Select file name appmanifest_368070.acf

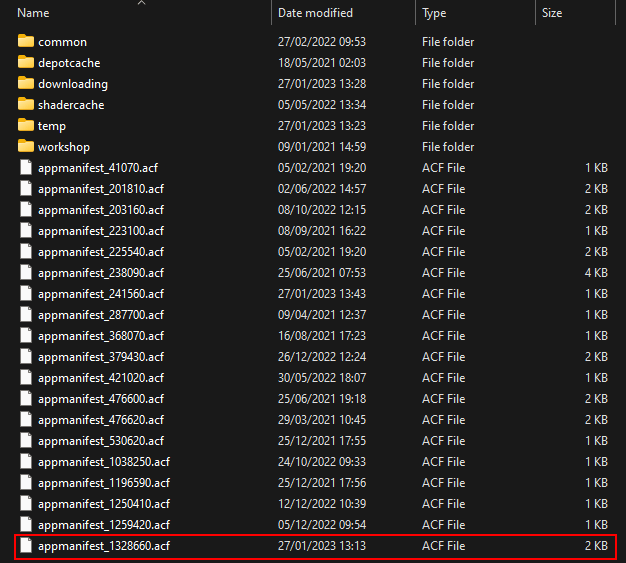click(x=101, y=336)
